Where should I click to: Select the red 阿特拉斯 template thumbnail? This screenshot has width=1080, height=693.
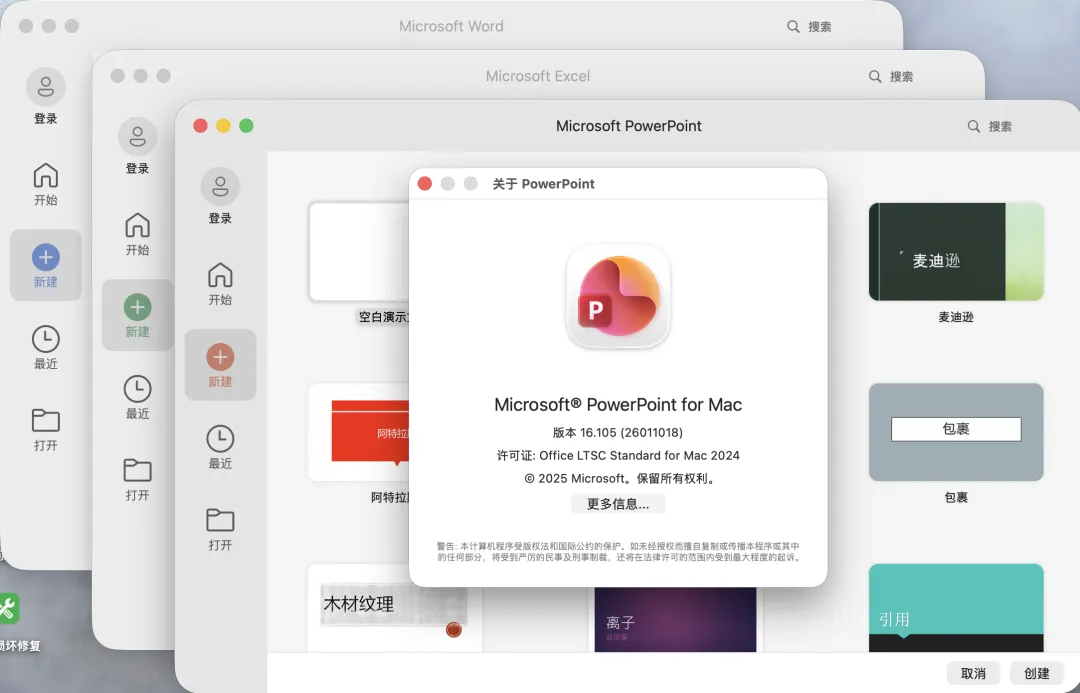point(359,432)
